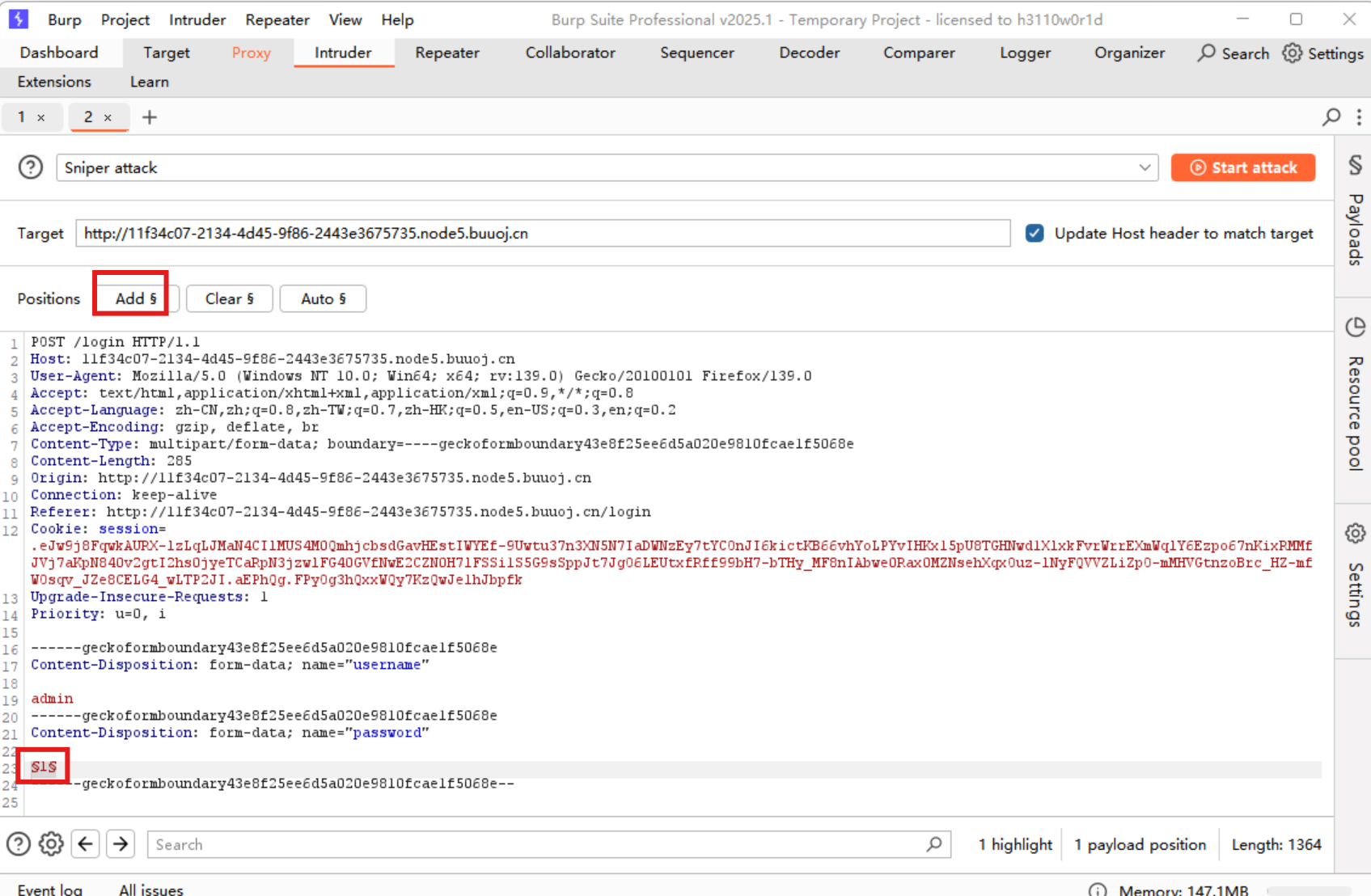Uncheck Update Host header to match target
The image size is (1371, 896).
click(x=1035, y=233)
